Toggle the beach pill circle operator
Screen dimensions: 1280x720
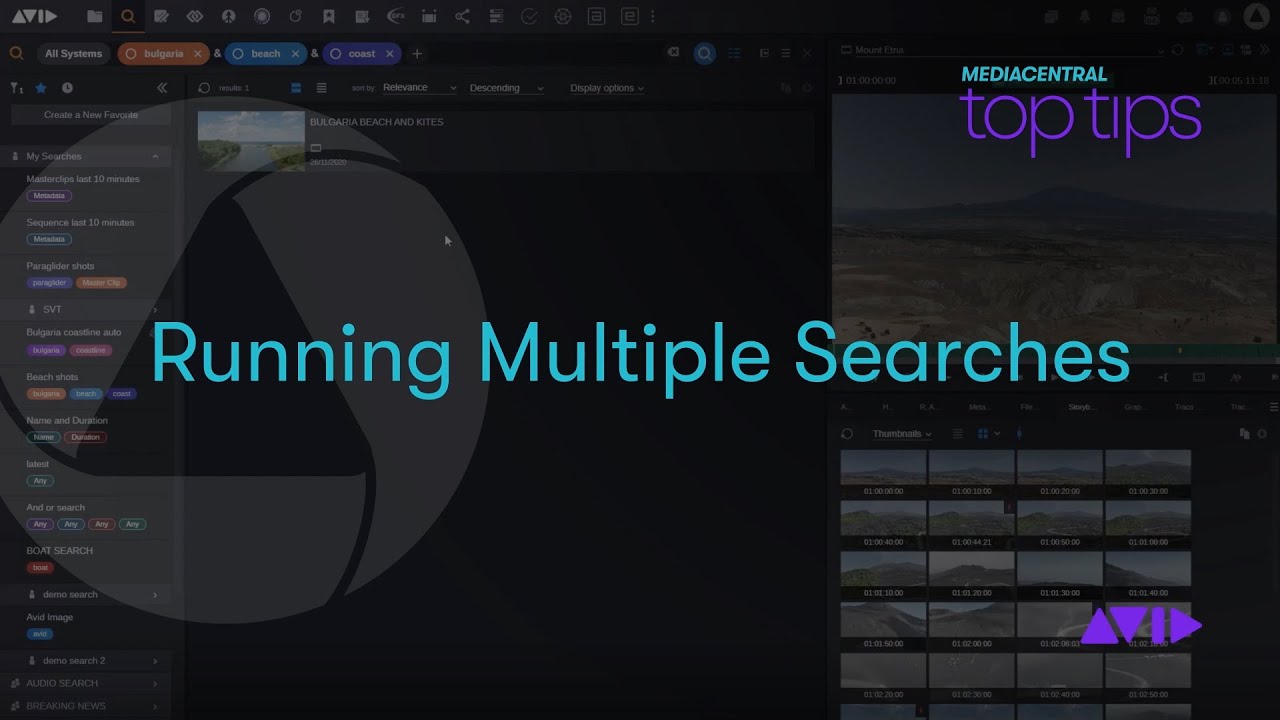pos(238,54)
